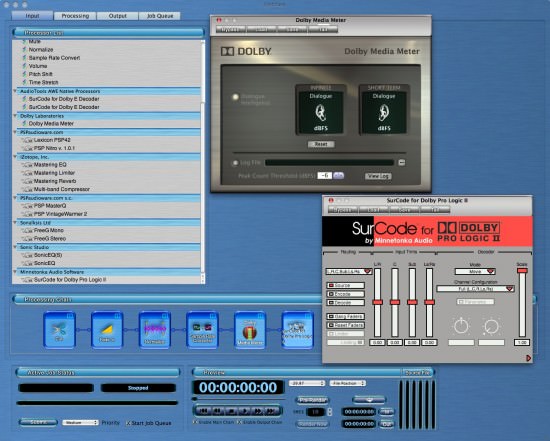The width and height of the screenshot is (550, 441).
Task: Click the stop button in Preview transport
Action: pos(231,410)
